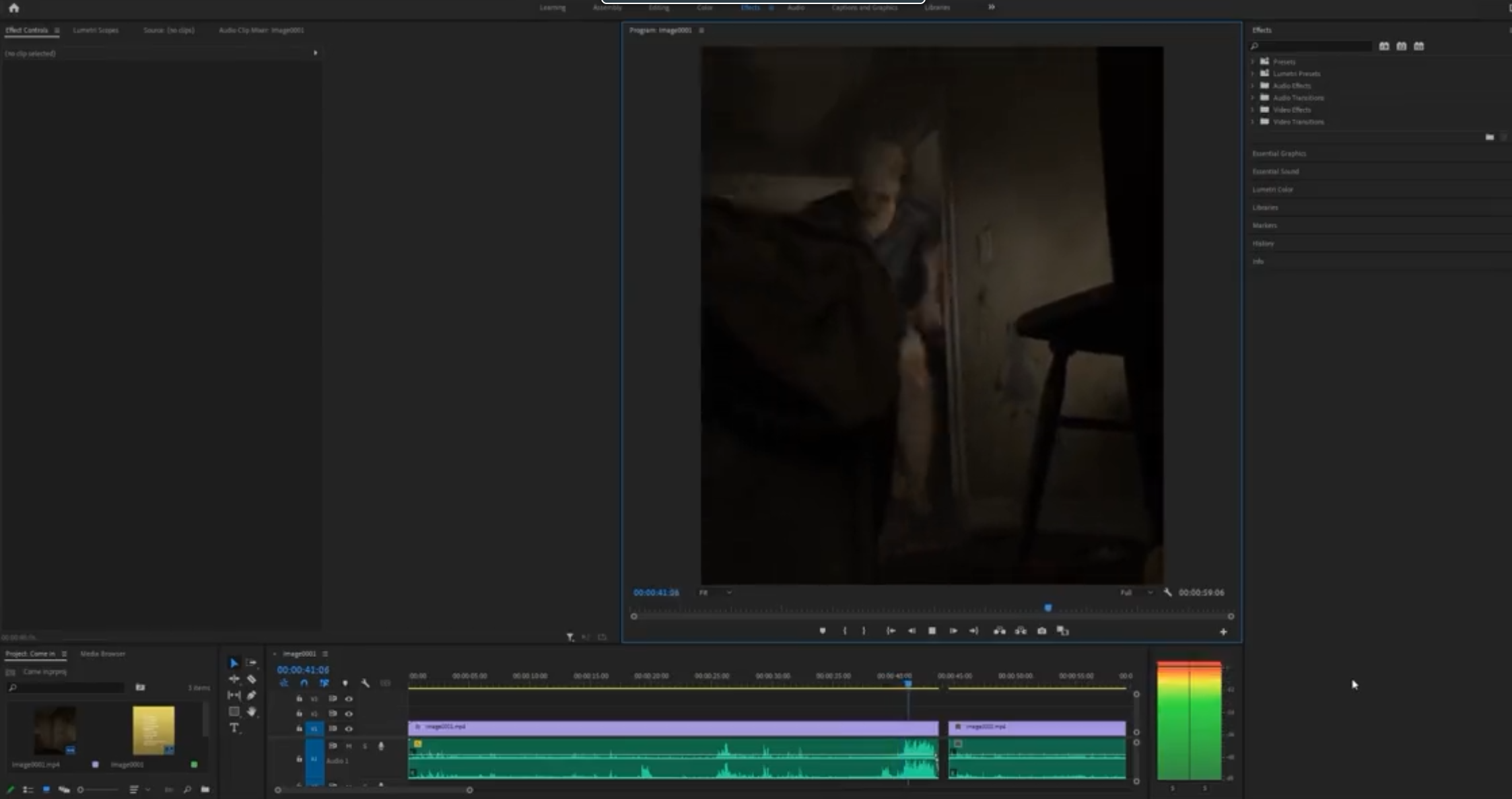Open the Media Browser tab
The height and width of the screenshot is (799, 1512).
click(x=102, y=654)
